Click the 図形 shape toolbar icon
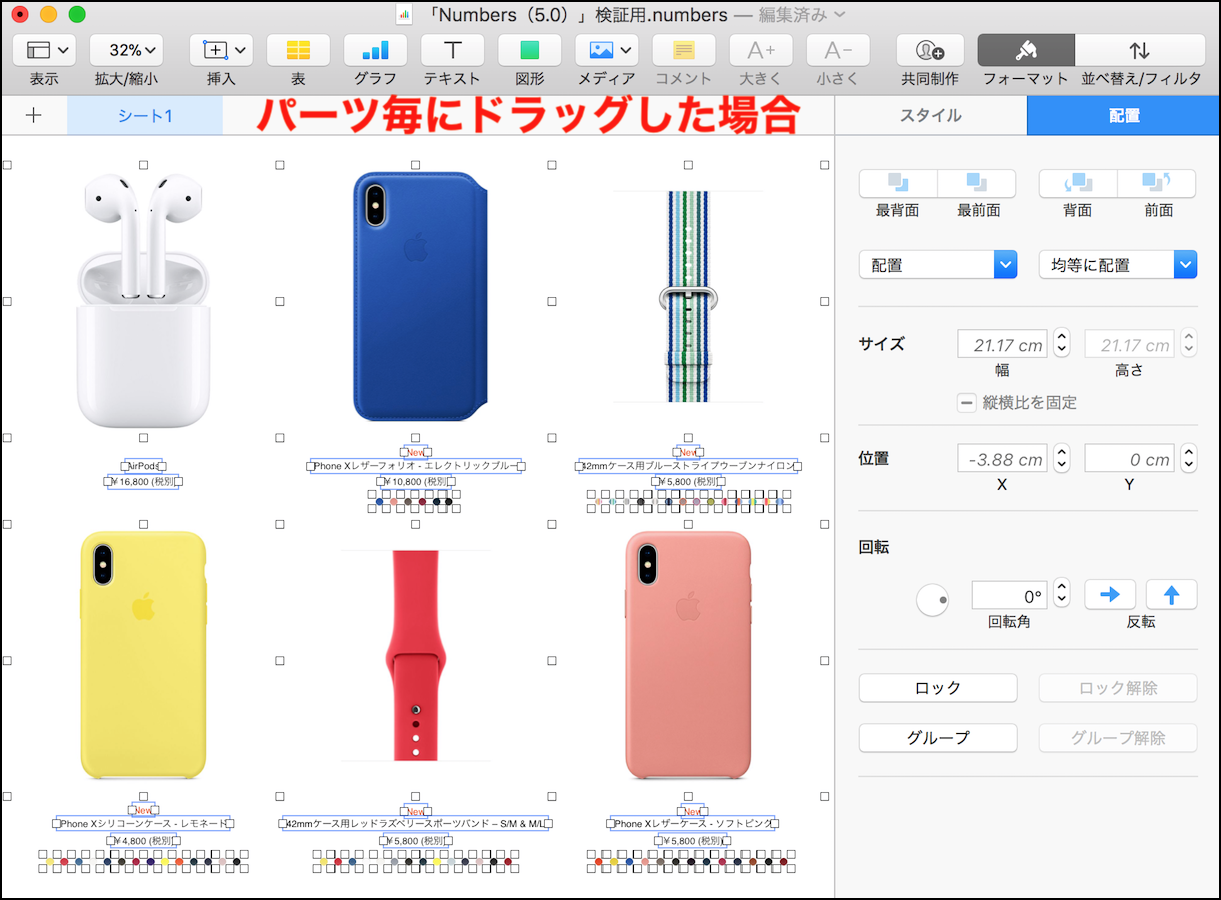This screenshot has width=1221, height=900. coord(529,50)
